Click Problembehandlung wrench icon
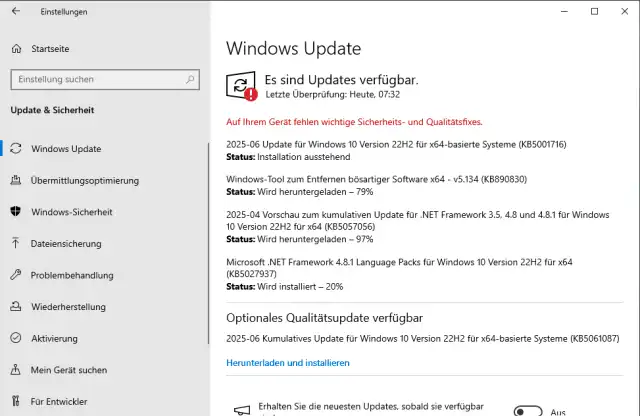640x416 pixels. point(16,275)
